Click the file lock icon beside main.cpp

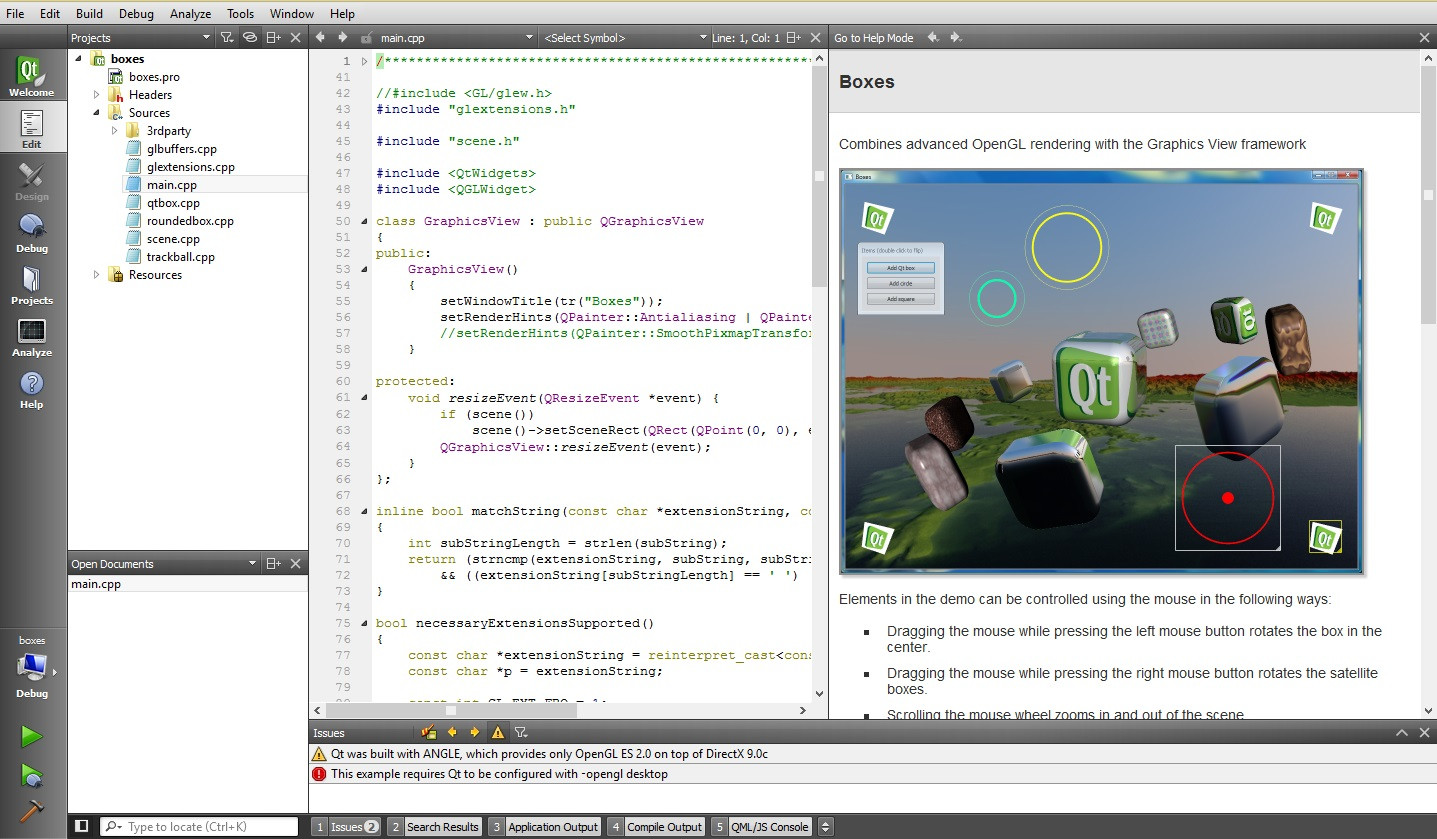367,38
